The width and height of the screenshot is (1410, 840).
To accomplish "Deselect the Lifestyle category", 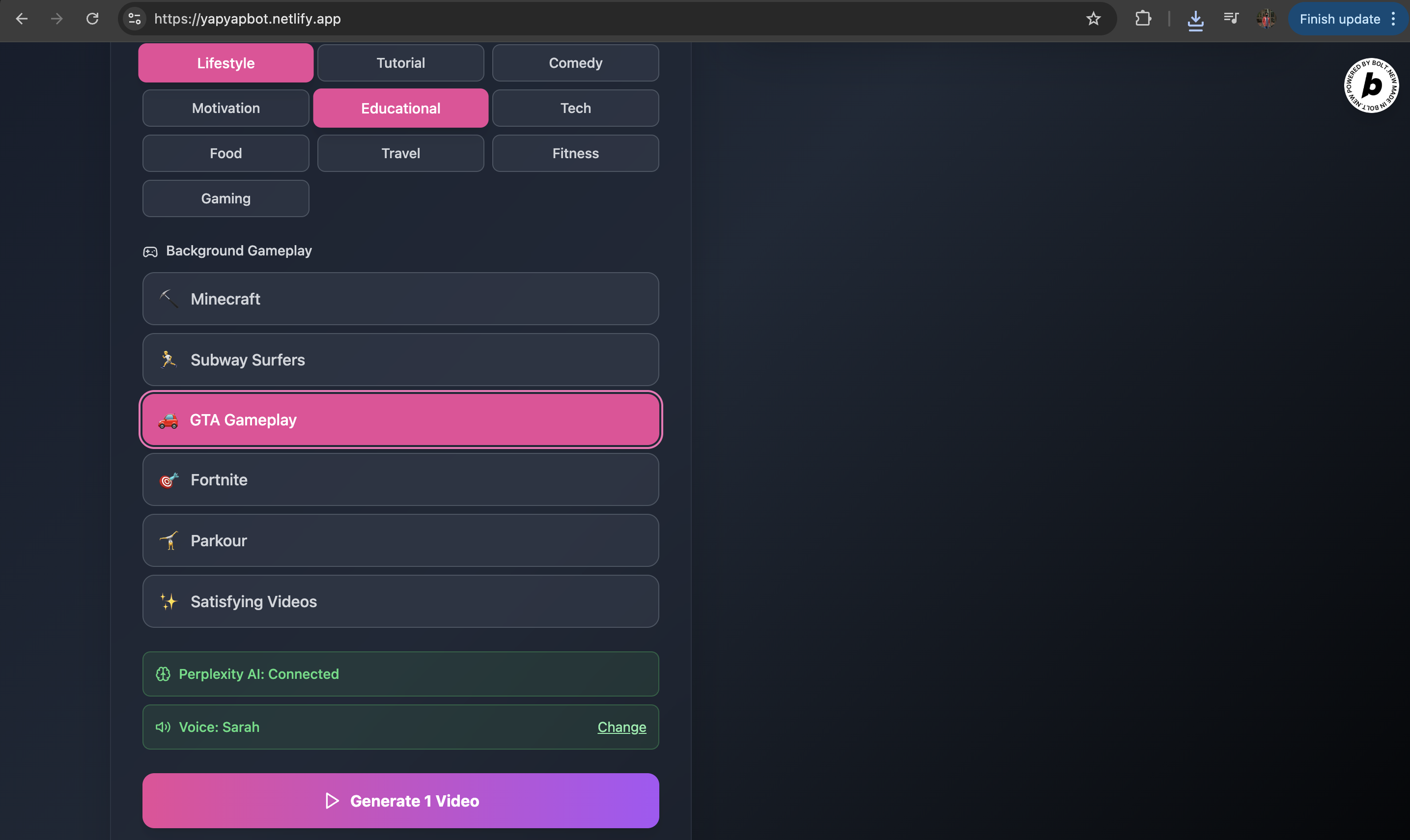I will tap(226, 63).
